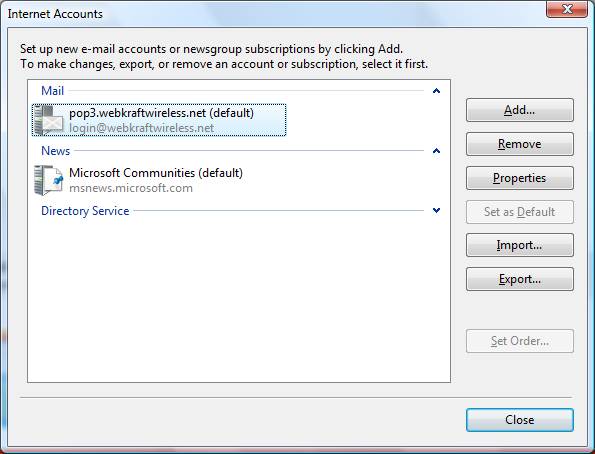The width and height of the screenshot is (595, 454).
Task: Click empty area of the accounts list
Action: coord(239,300)
